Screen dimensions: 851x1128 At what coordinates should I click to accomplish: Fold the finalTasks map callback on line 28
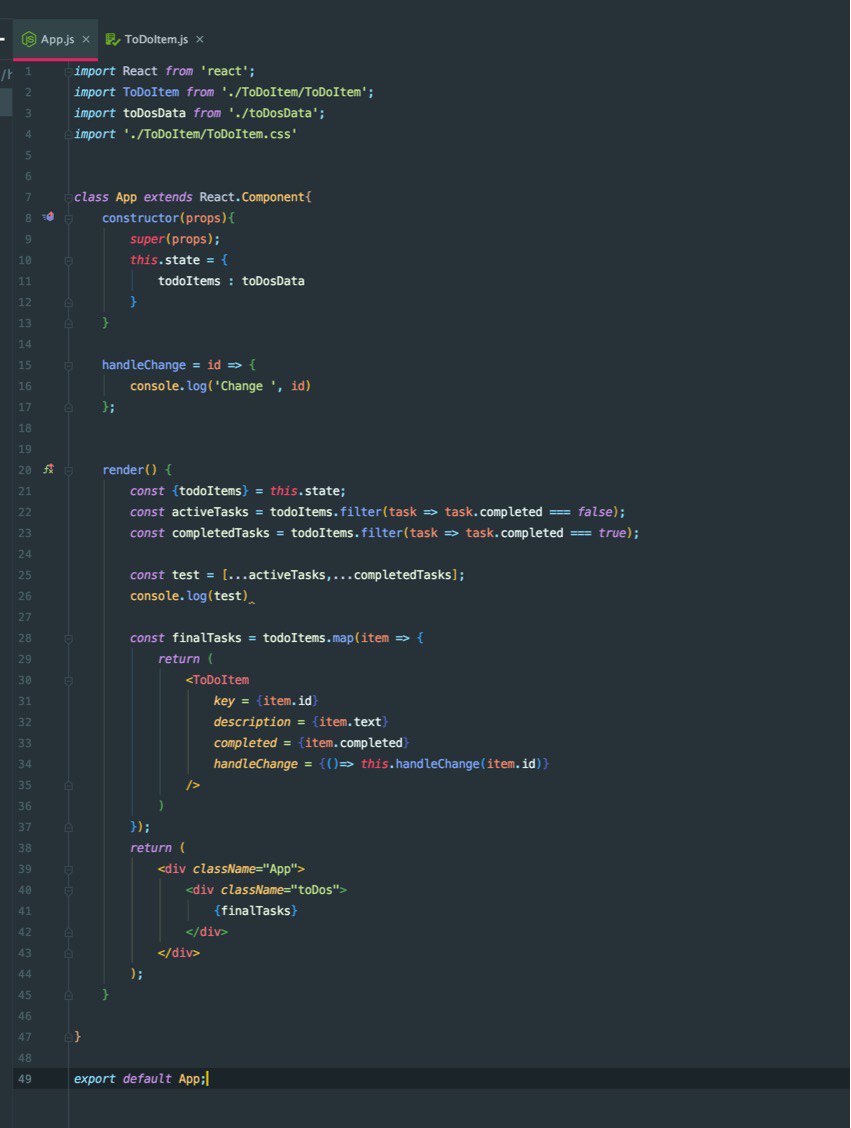click(68, 638)
